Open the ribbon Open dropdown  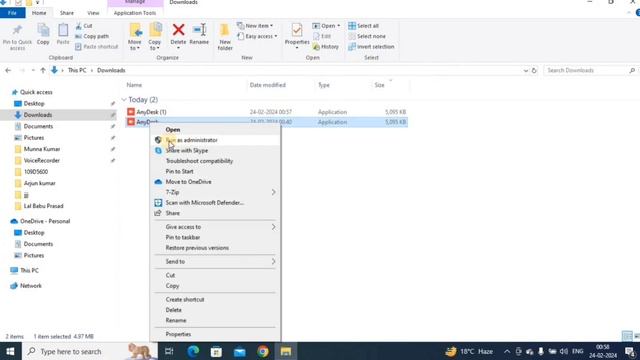(x=326, y=26)
